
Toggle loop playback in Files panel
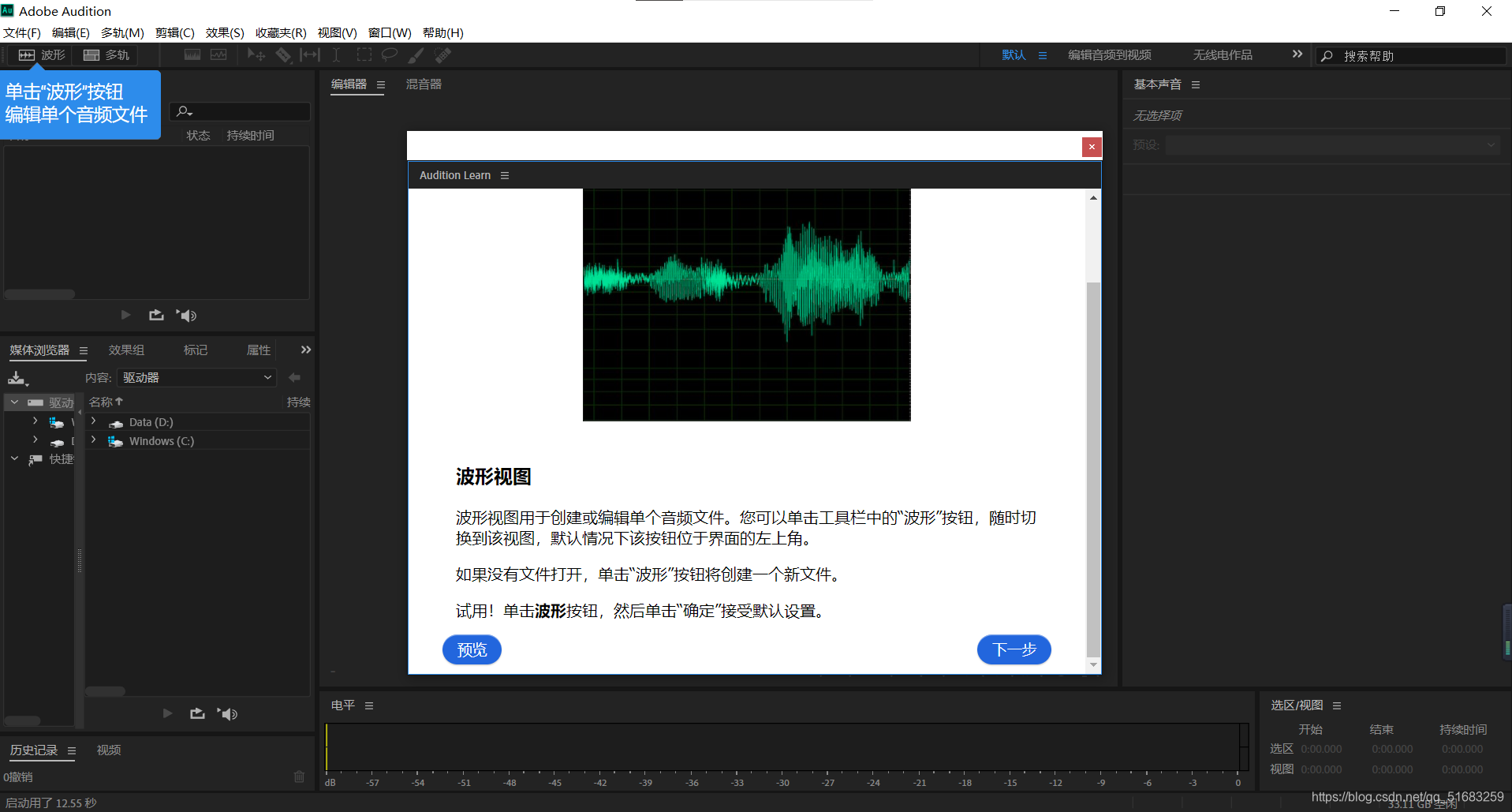pyautogui.click(x=156, y=315)
